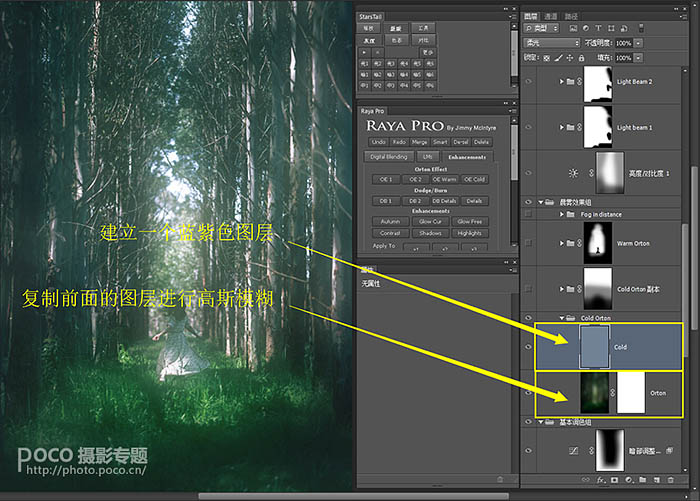Toggle visibility of brightness/contrast 1 layer
The height and width of the screenshot is (501, 700).
pos(529,173)
